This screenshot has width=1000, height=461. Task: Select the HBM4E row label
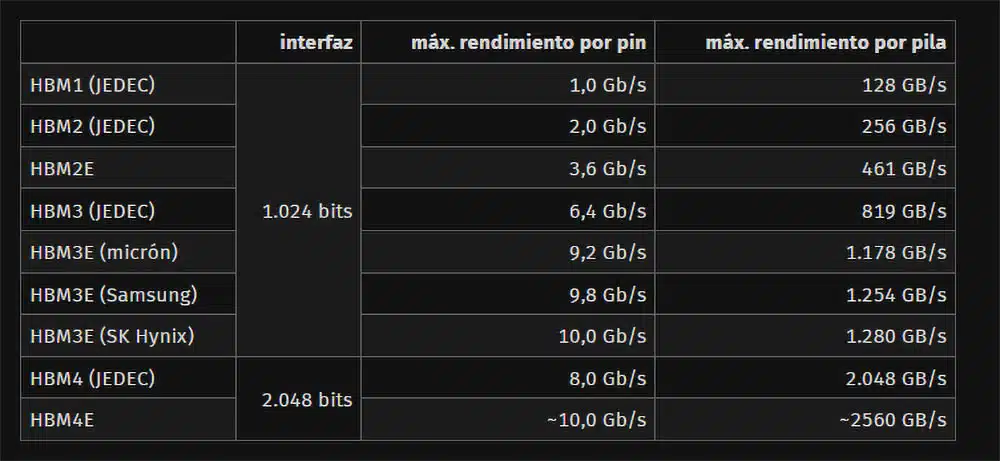(62, 420)
